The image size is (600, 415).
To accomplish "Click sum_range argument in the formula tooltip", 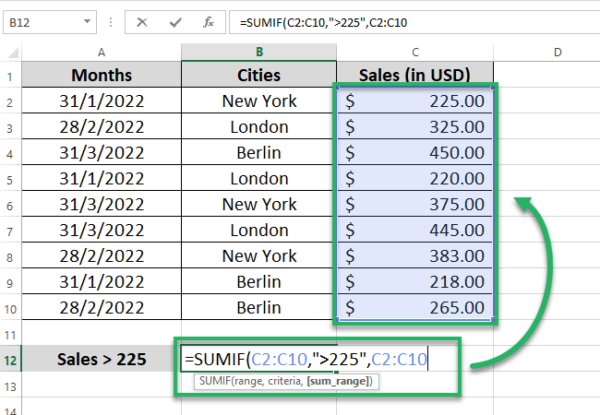I will (x=339, y=381).
